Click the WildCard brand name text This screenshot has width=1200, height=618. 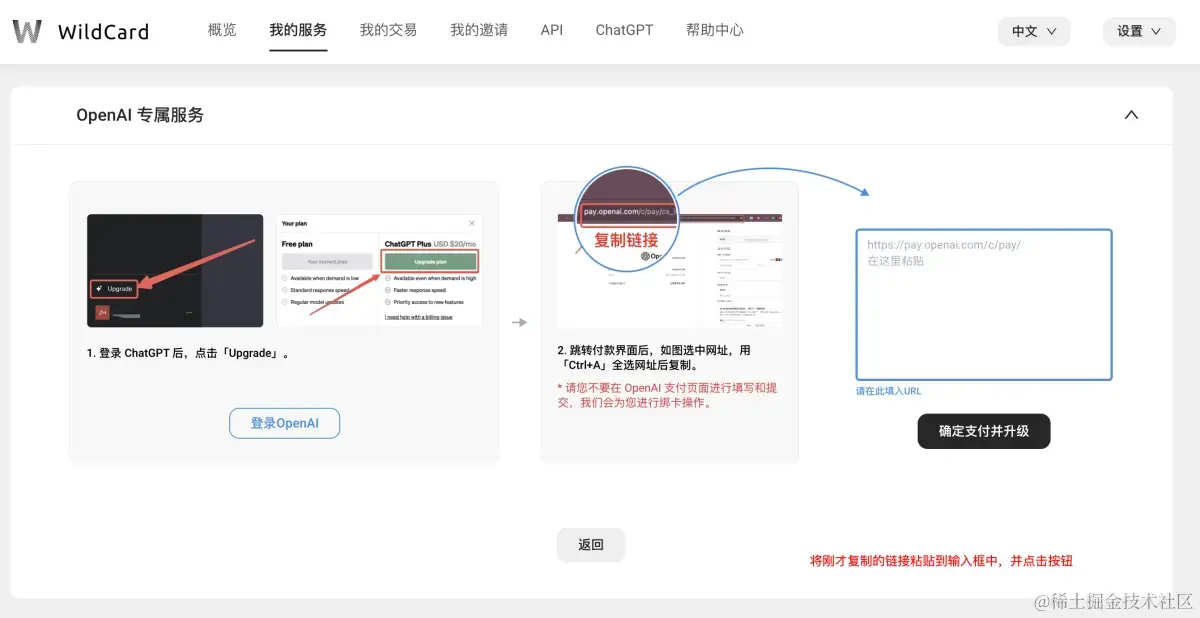(103, 32)
